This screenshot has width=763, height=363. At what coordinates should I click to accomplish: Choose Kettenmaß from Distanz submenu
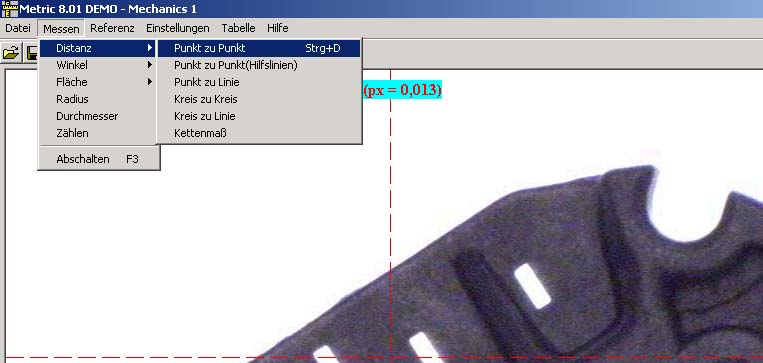click(259, 133)
